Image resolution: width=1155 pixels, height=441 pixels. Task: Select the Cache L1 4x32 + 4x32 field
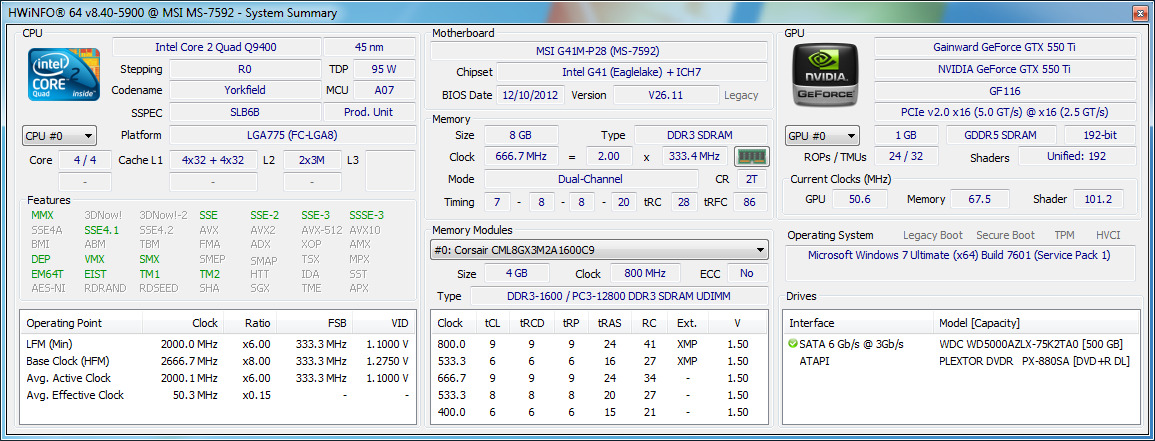coord(213,160)
